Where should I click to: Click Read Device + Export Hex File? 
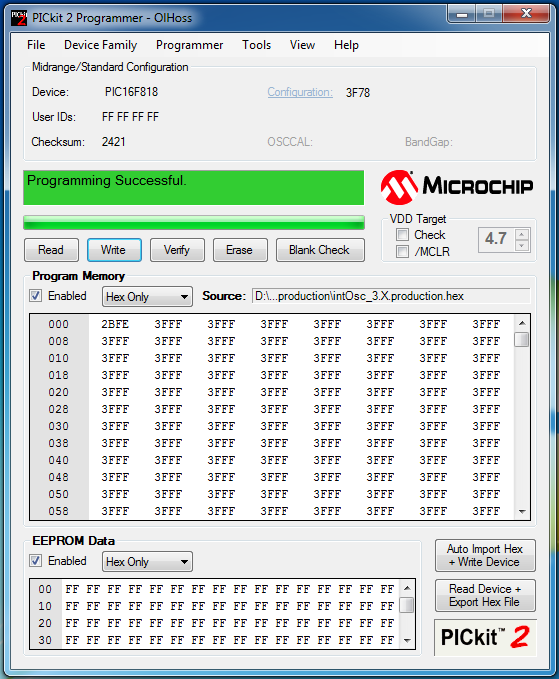pyautogui.click(x=485, y=595)
